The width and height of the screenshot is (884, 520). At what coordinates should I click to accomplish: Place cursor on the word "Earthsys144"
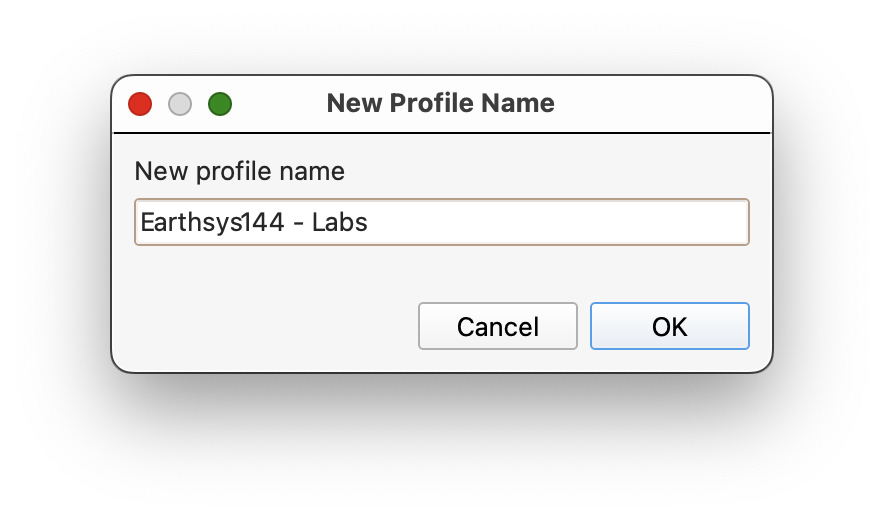pyautogui.click(x=212, y=222)
